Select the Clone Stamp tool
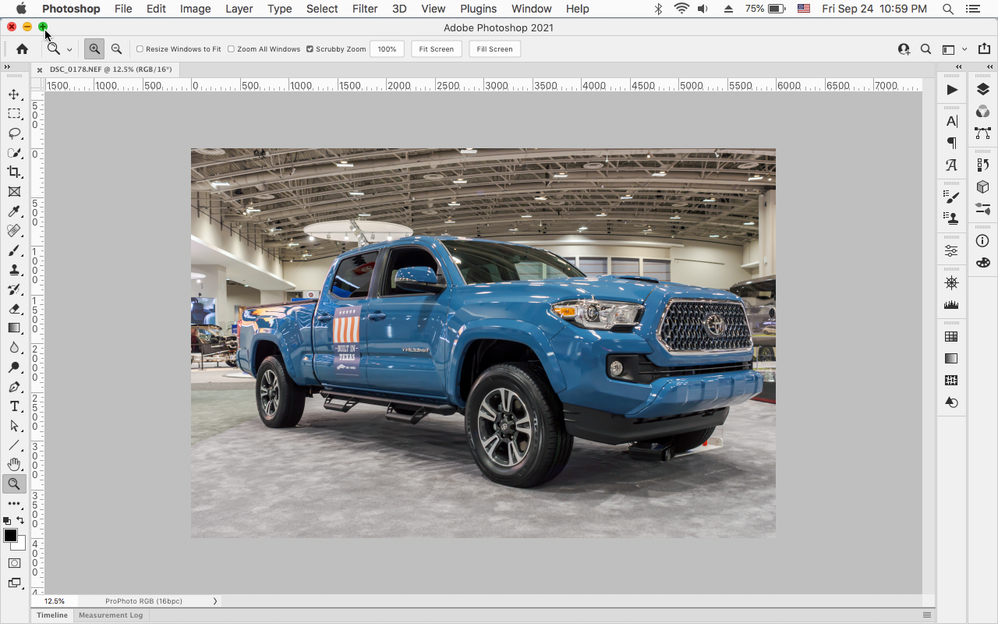998x624 pixels. pyautogui.click(x=14, y=269)
